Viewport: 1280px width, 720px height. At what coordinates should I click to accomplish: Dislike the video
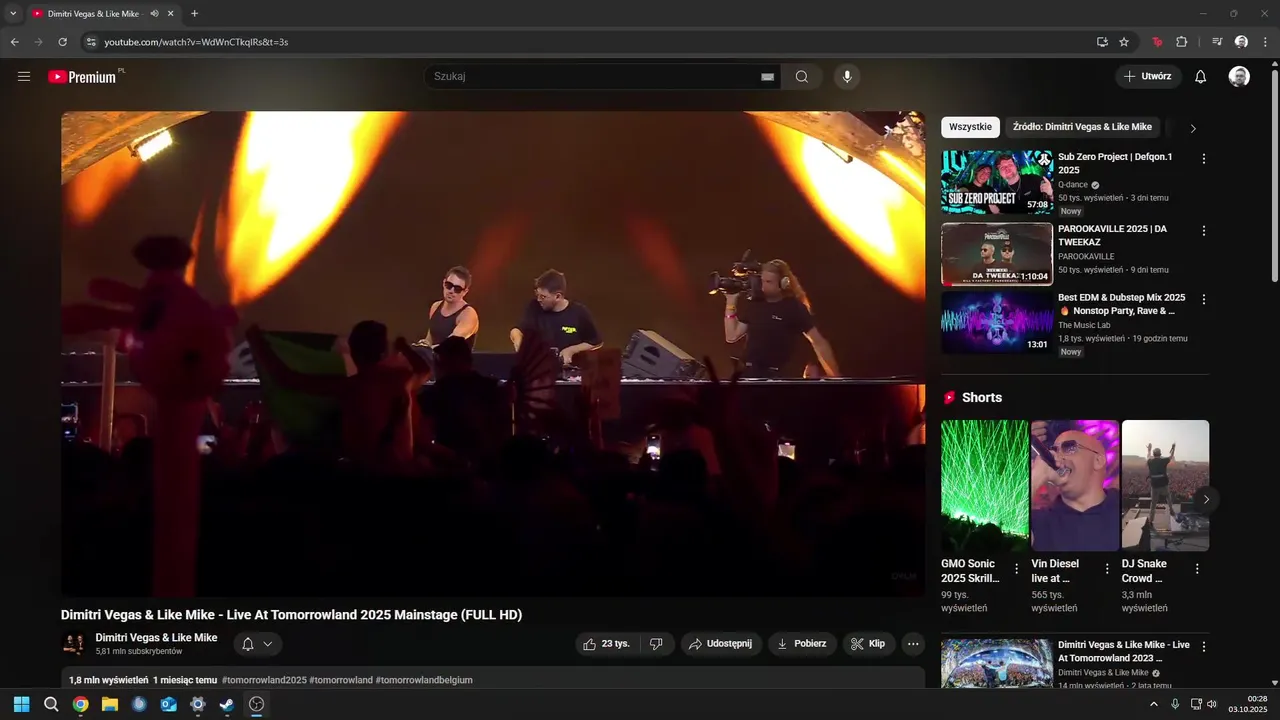656,644
